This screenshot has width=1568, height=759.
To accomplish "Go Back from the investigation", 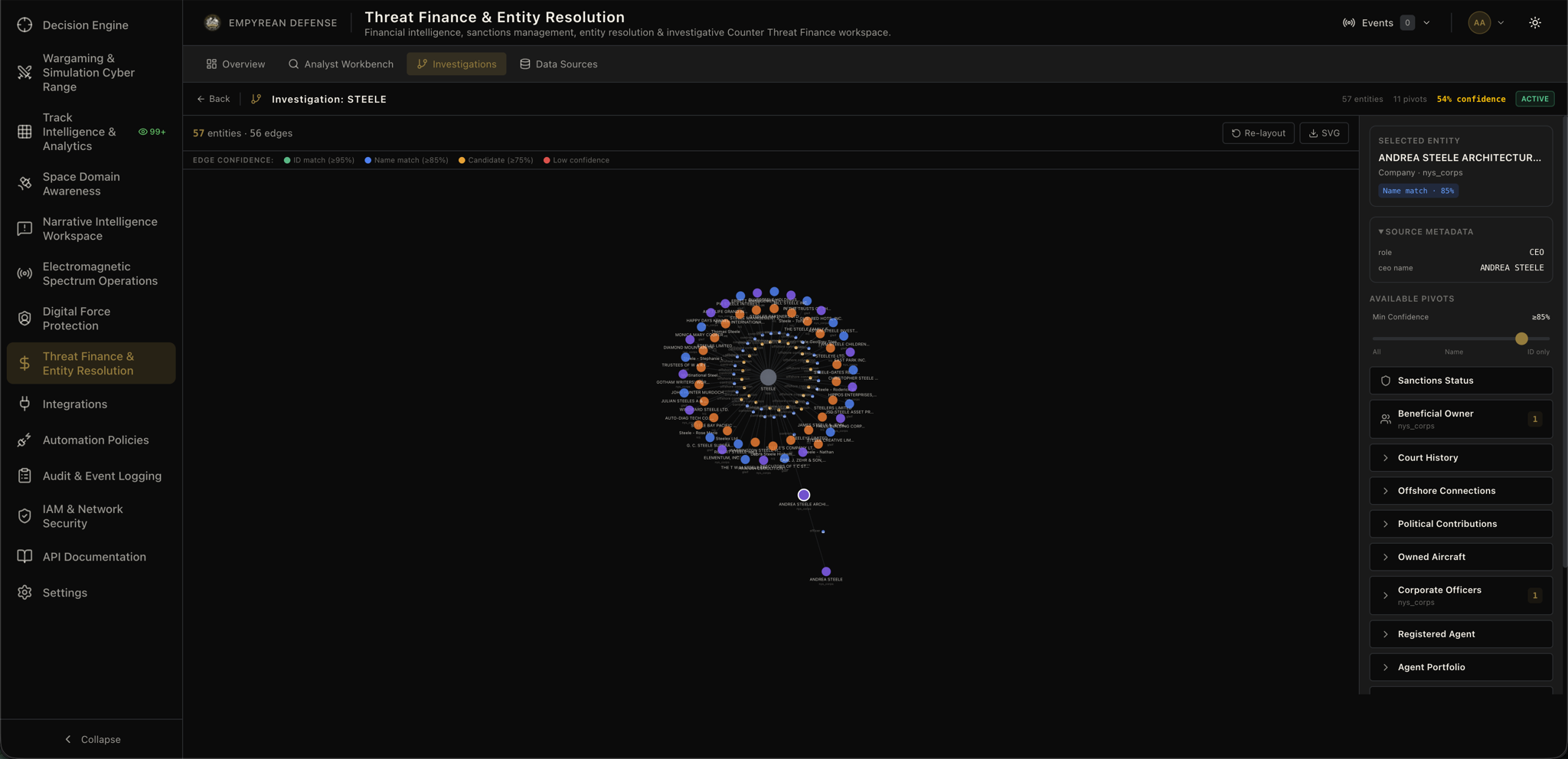I will [x=213, y=99].
